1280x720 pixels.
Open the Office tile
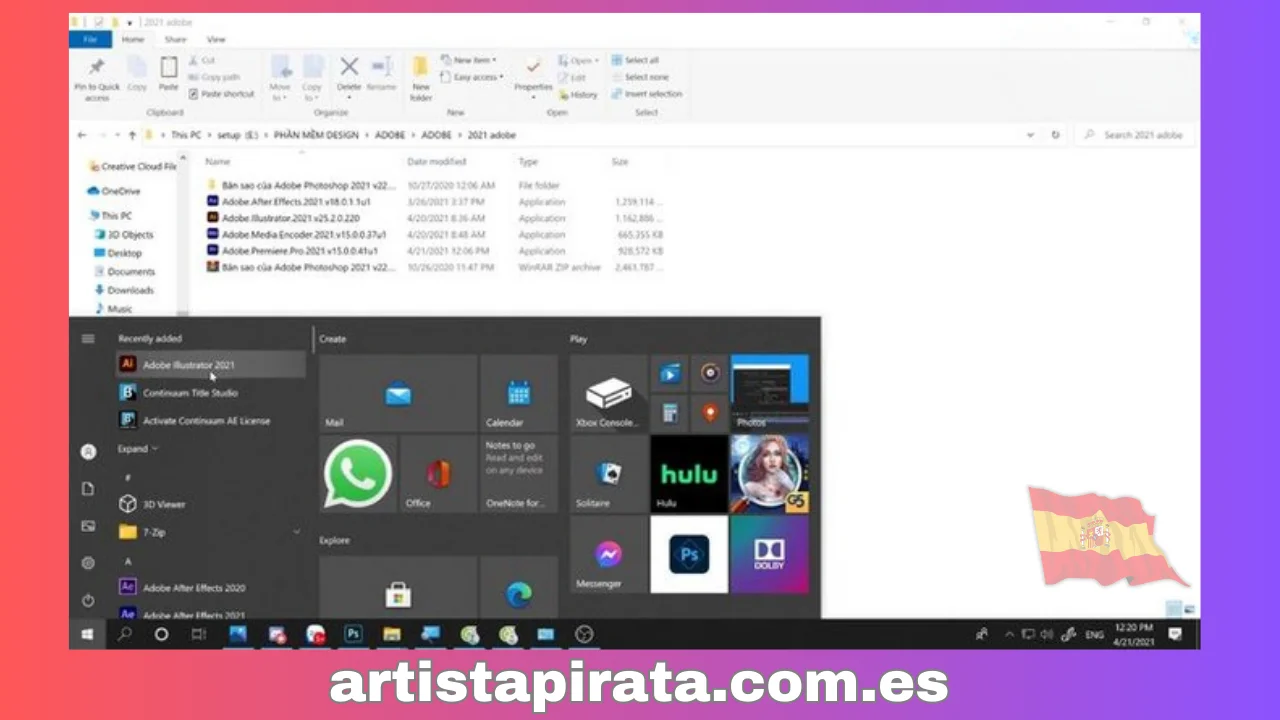438,474
